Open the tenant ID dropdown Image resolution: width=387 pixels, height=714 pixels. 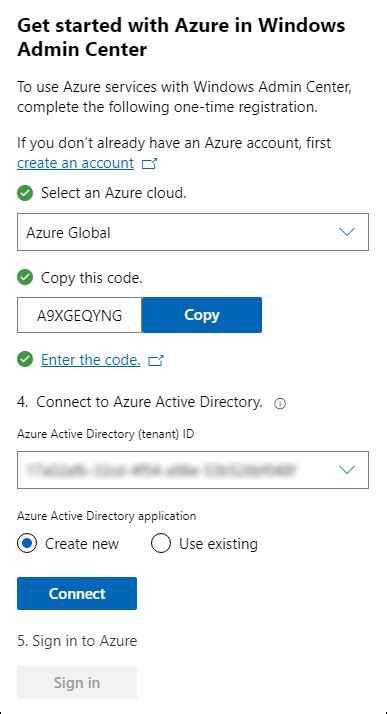click(193, 470)
